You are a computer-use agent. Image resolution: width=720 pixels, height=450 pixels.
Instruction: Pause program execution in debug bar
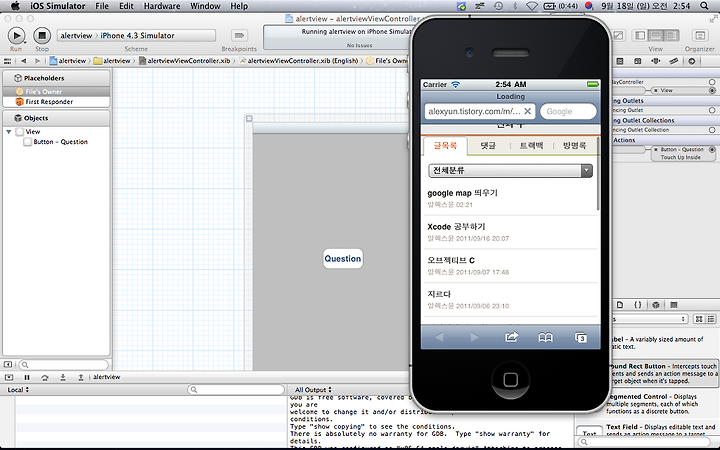point(27,377)
